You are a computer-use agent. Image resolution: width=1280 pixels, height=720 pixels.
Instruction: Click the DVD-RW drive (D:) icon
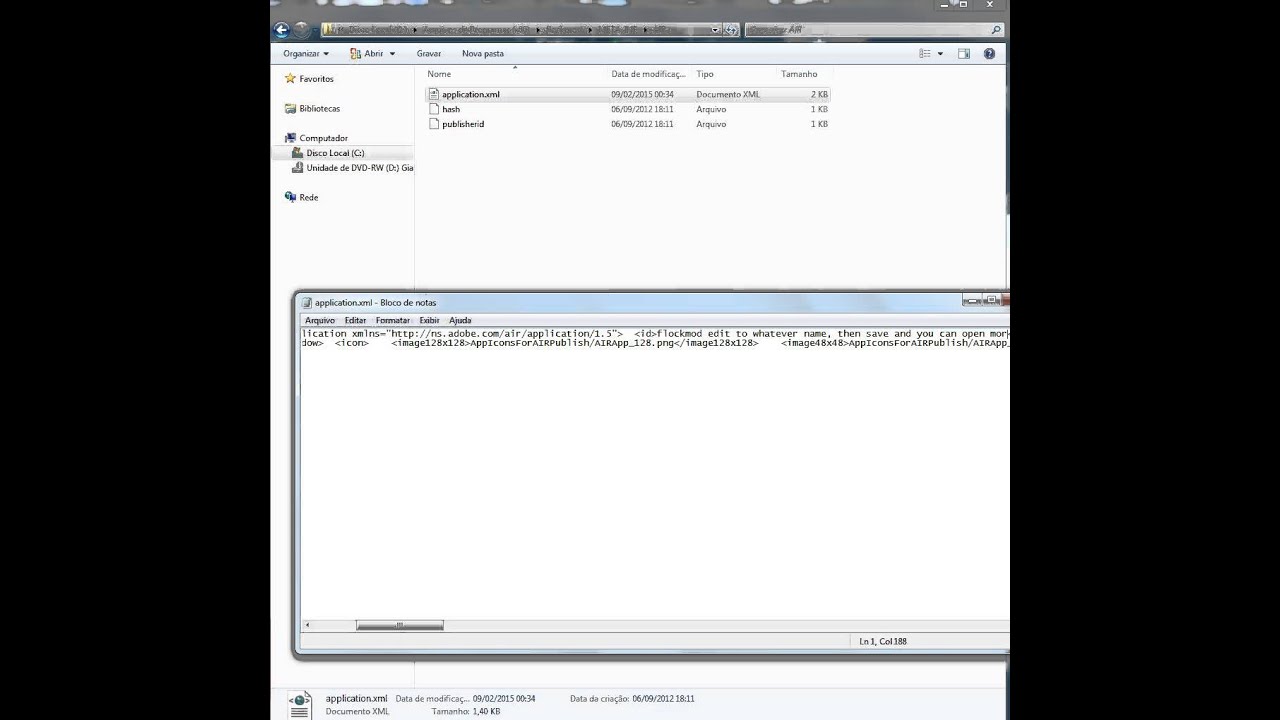point(297,168)
